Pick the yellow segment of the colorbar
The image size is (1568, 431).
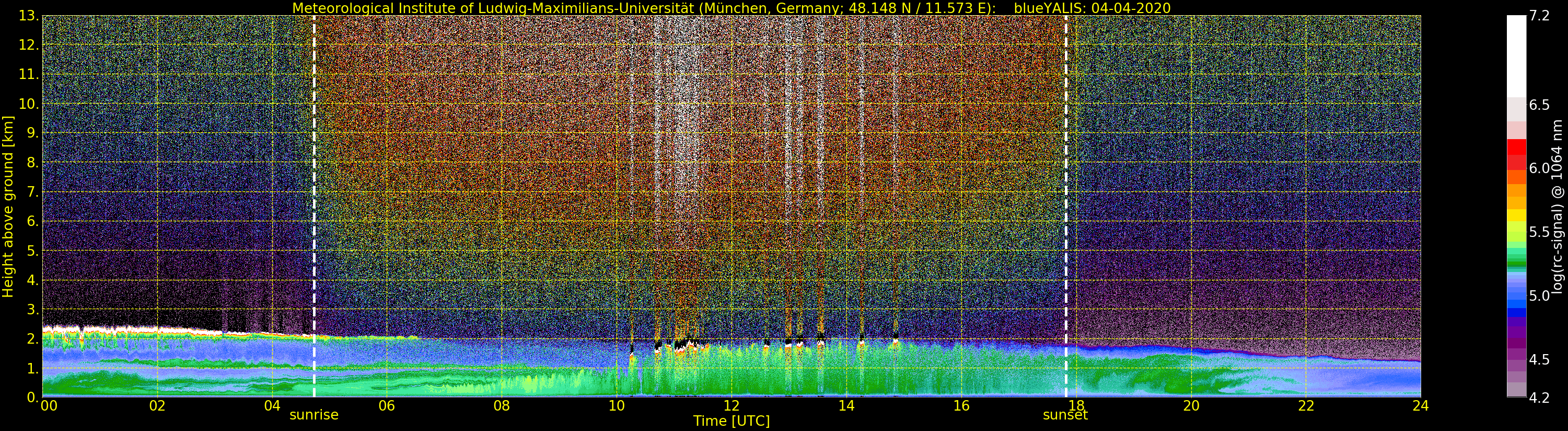1516,215
